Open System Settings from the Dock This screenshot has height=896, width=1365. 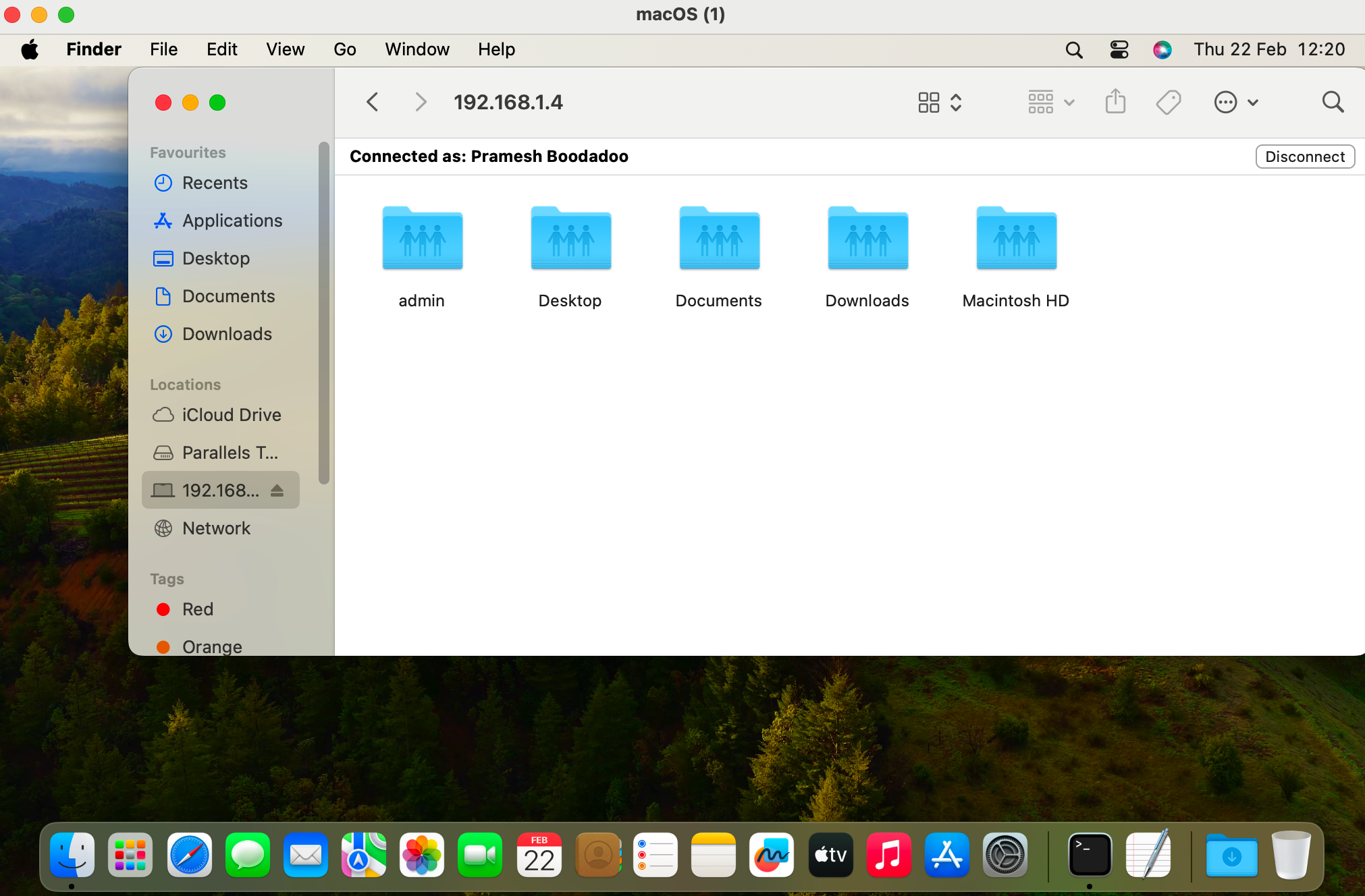[x=1005, y=855]
